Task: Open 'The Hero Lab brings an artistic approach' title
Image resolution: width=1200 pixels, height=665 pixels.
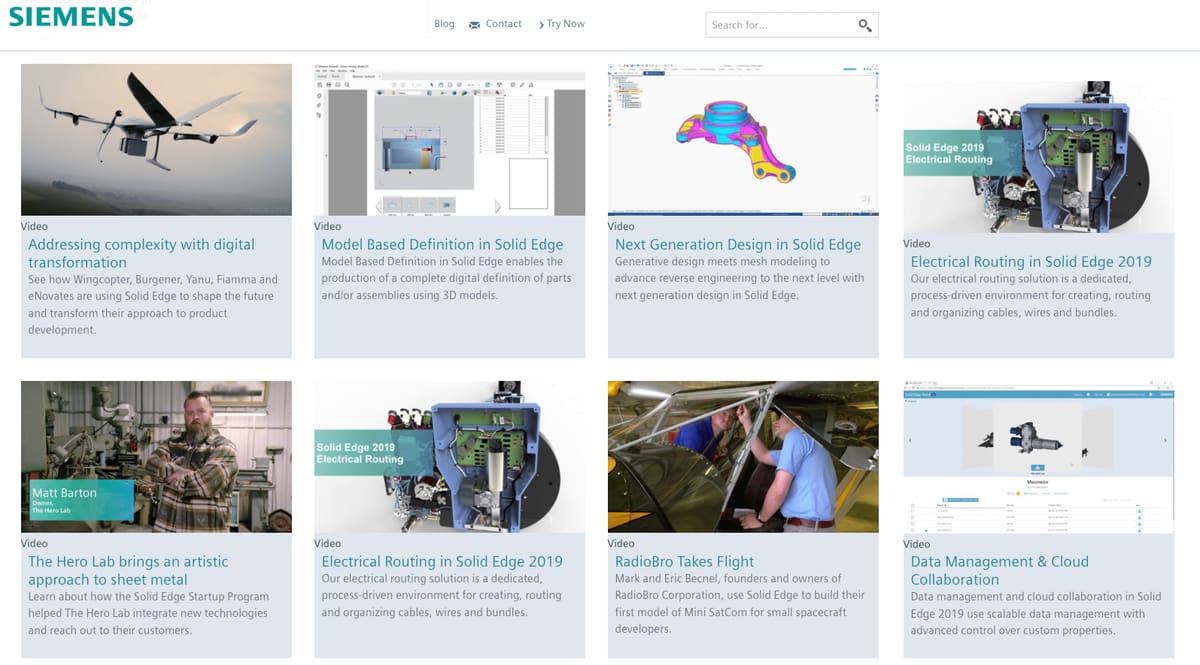Action: point(128,570)
